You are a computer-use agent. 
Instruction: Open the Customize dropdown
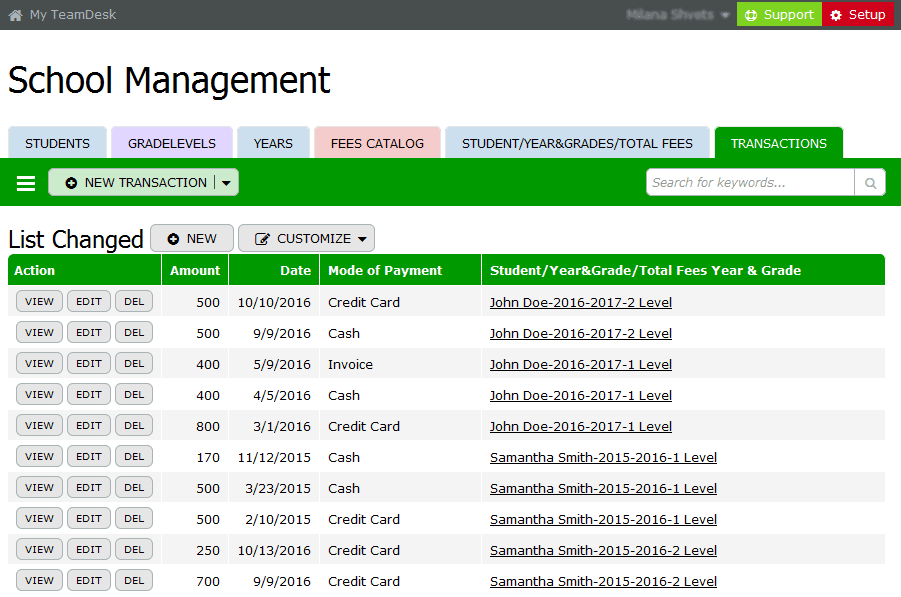coord(306,239)
